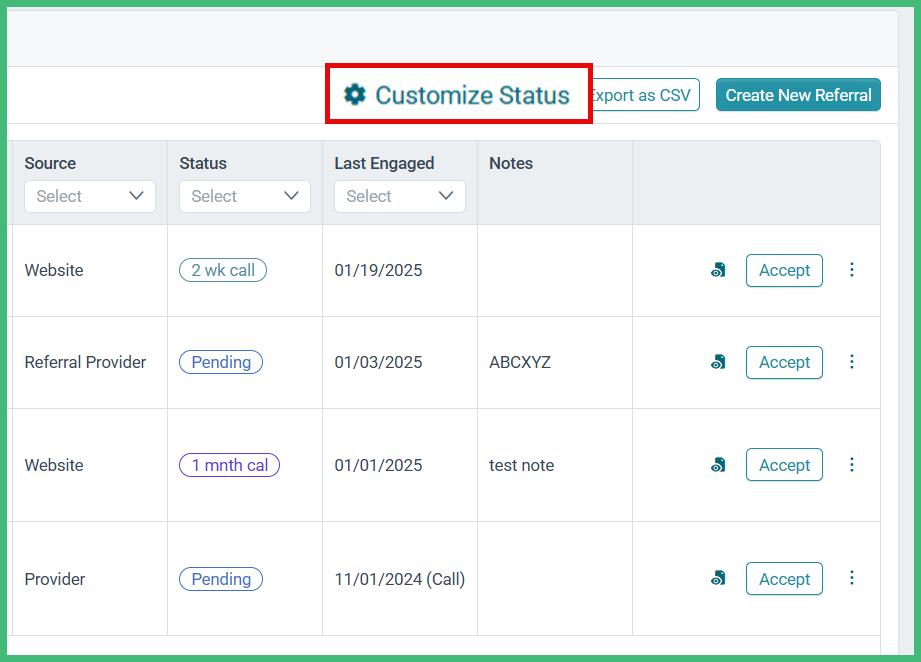Click the document view icon next to the 1 mnth cal row
The image size is (921, 662).
point(718,464)
